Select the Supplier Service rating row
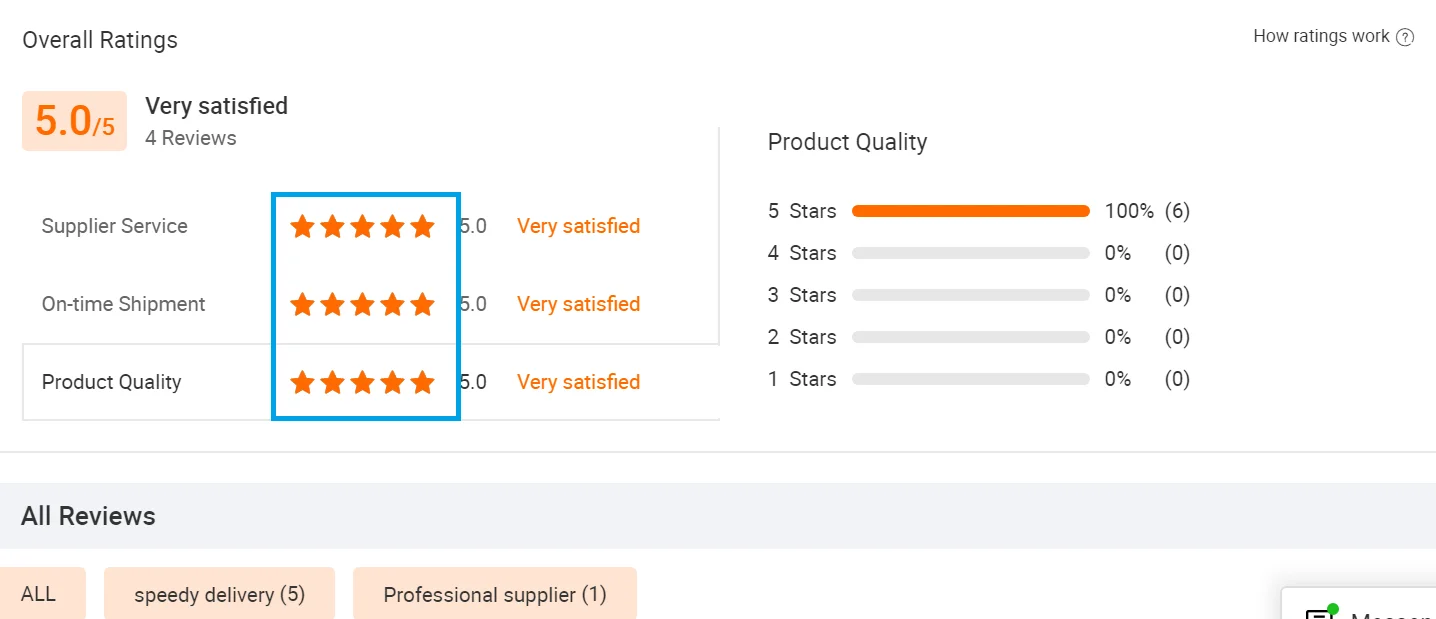The height and width of the screenshot is (619, 1436). [115, 227]
